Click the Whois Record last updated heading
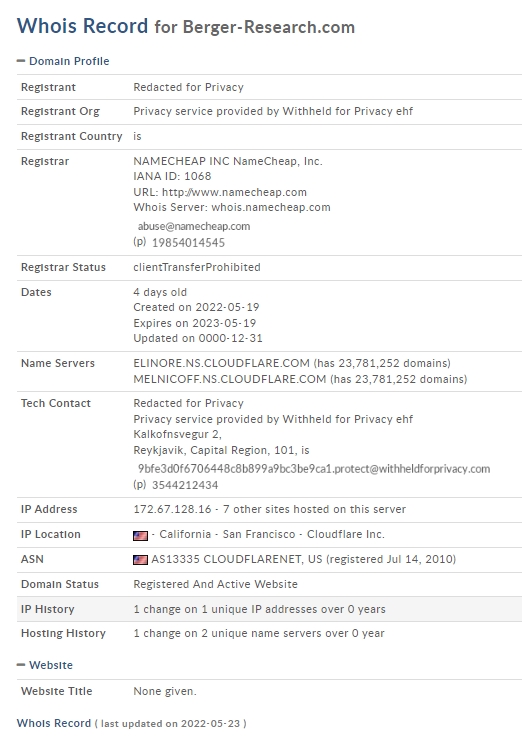This screenshot has width=522, height=736. 131,723
